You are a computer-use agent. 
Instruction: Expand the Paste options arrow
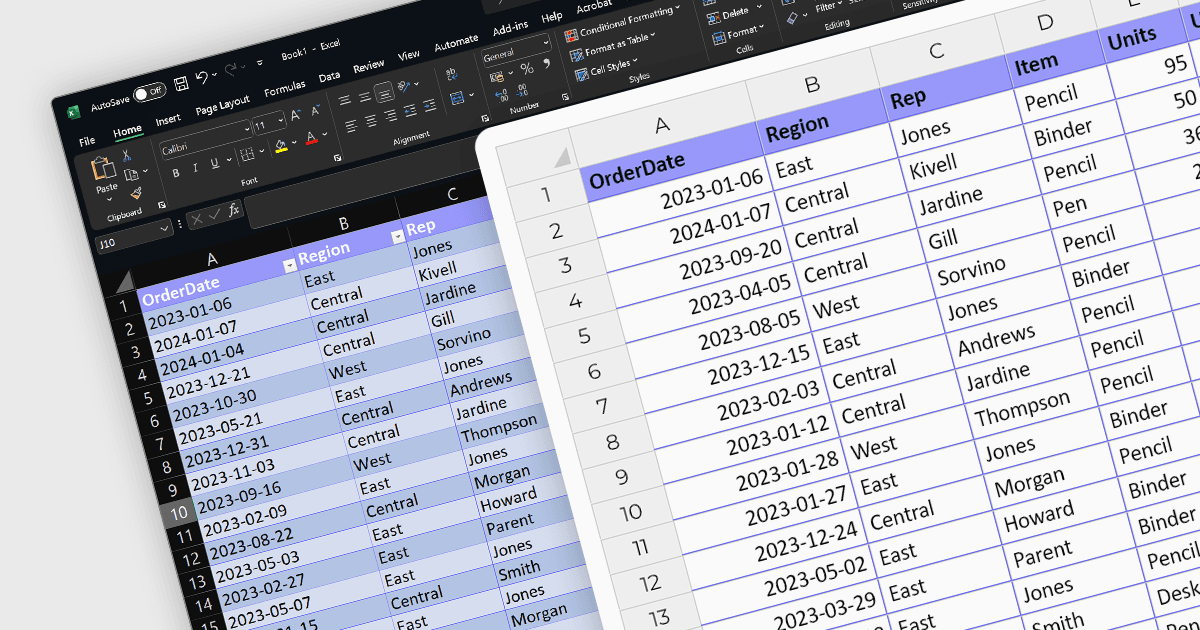point(109,199)
